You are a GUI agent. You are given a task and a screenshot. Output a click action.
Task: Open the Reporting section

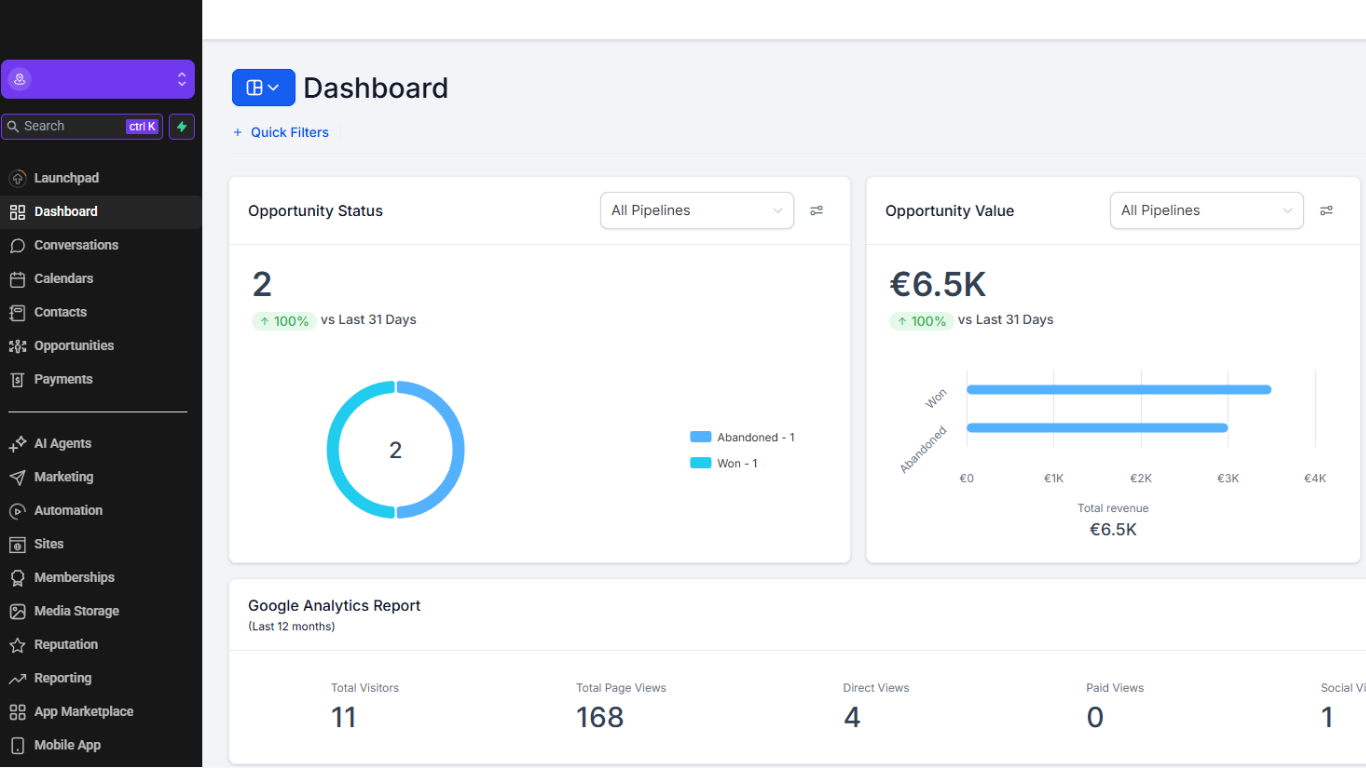tap(63, 677)
